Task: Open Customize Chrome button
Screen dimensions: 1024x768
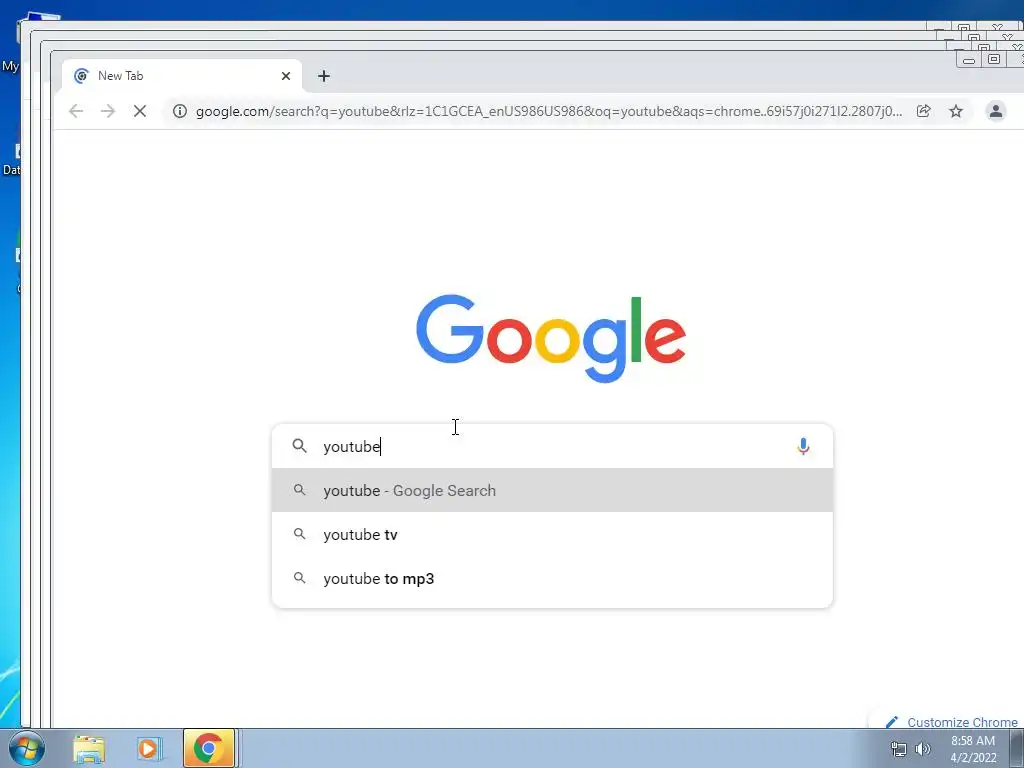Action: pos(952,722)
